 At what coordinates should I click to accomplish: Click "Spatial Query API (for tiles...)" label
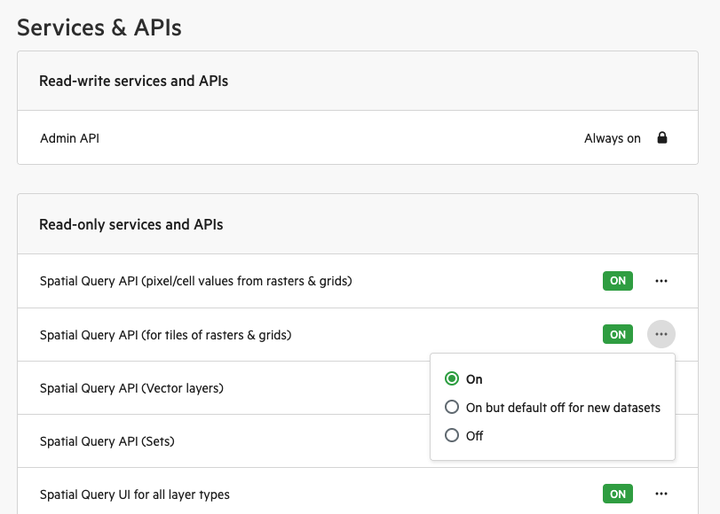(166, 335)
